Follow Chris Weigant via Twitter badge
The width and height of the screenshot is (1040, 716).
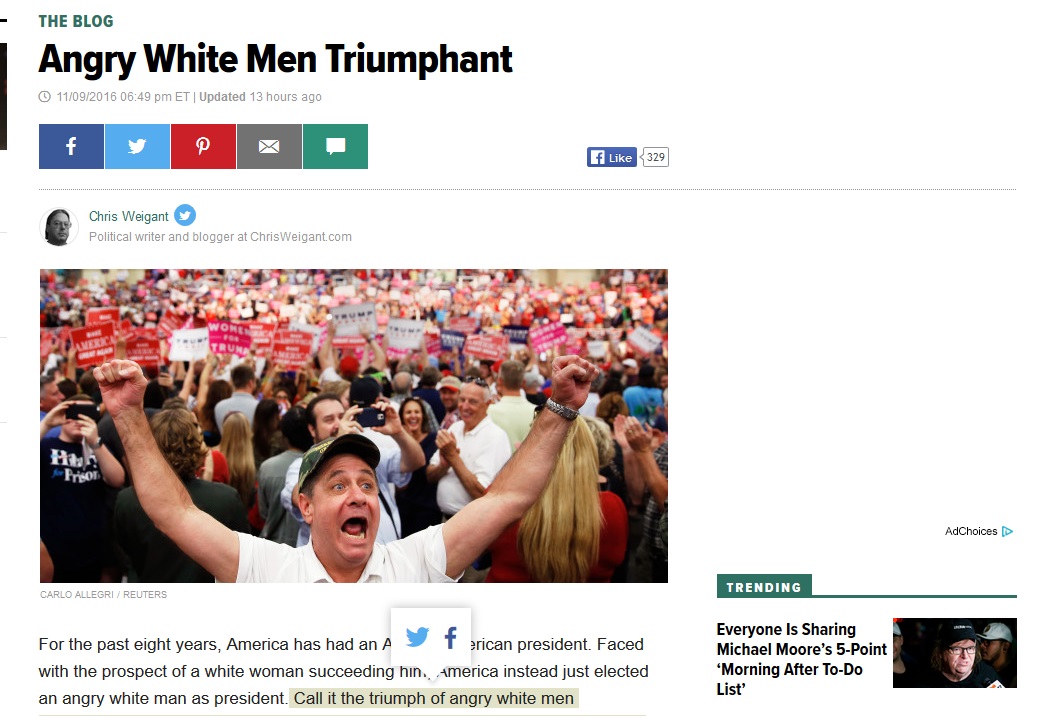coord(185,215)
